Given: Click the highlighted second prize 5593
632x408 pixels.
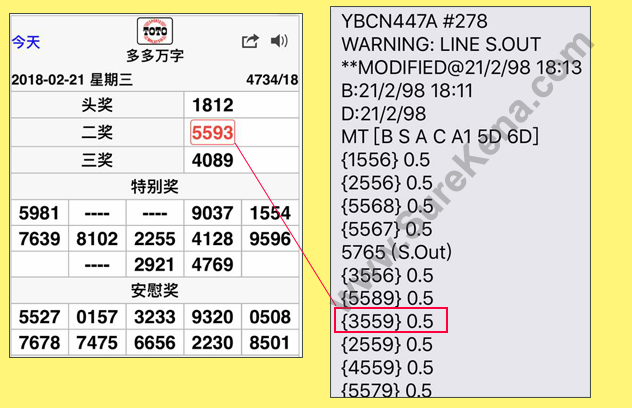Looking at the screenshot, I should [212, 133].
